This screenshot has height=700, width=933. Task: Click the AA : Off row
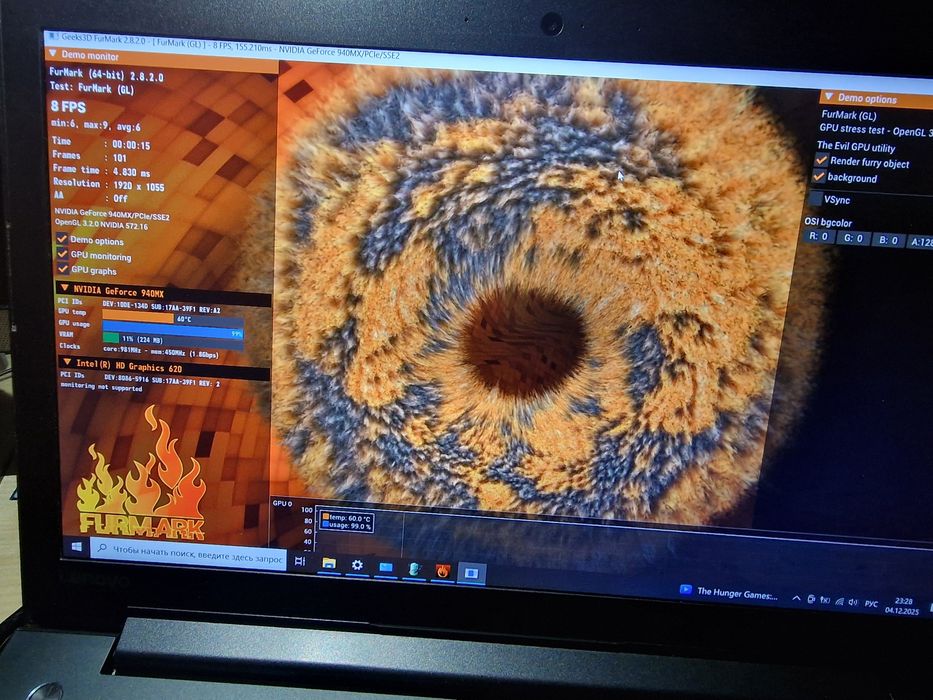click(90, 198)
